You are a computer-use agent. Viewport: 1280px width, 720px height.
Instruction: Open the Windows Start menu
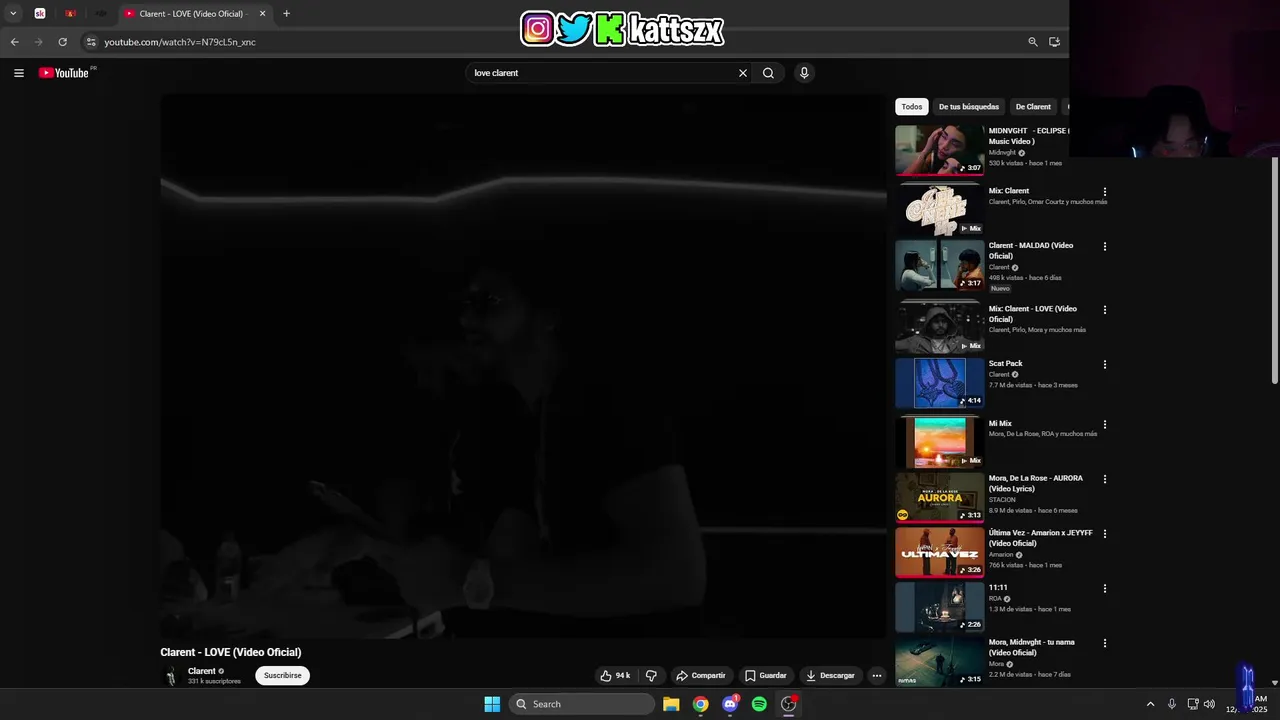pos(492,704)
